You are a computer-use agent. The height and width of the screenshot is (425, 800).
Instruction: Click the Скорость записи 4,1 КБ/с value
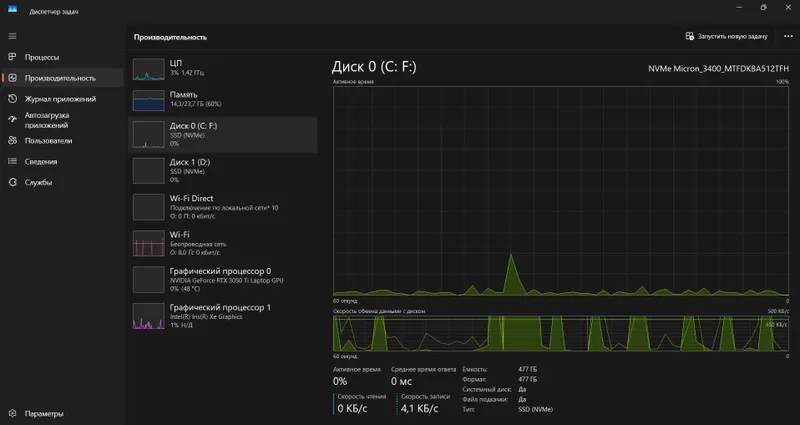(x=419, y=409)
